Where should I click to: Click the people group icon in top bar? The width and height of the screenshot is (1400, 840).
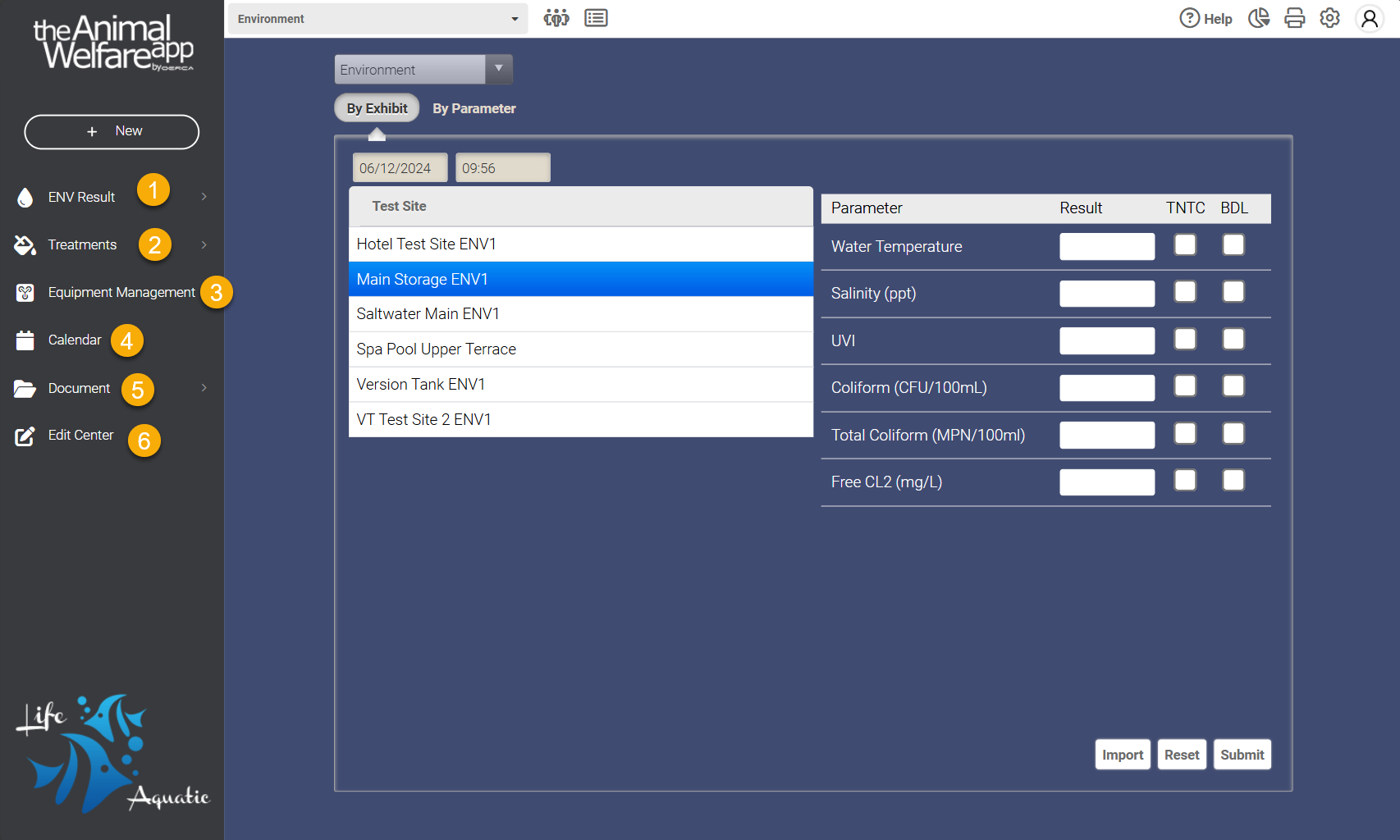556,18
